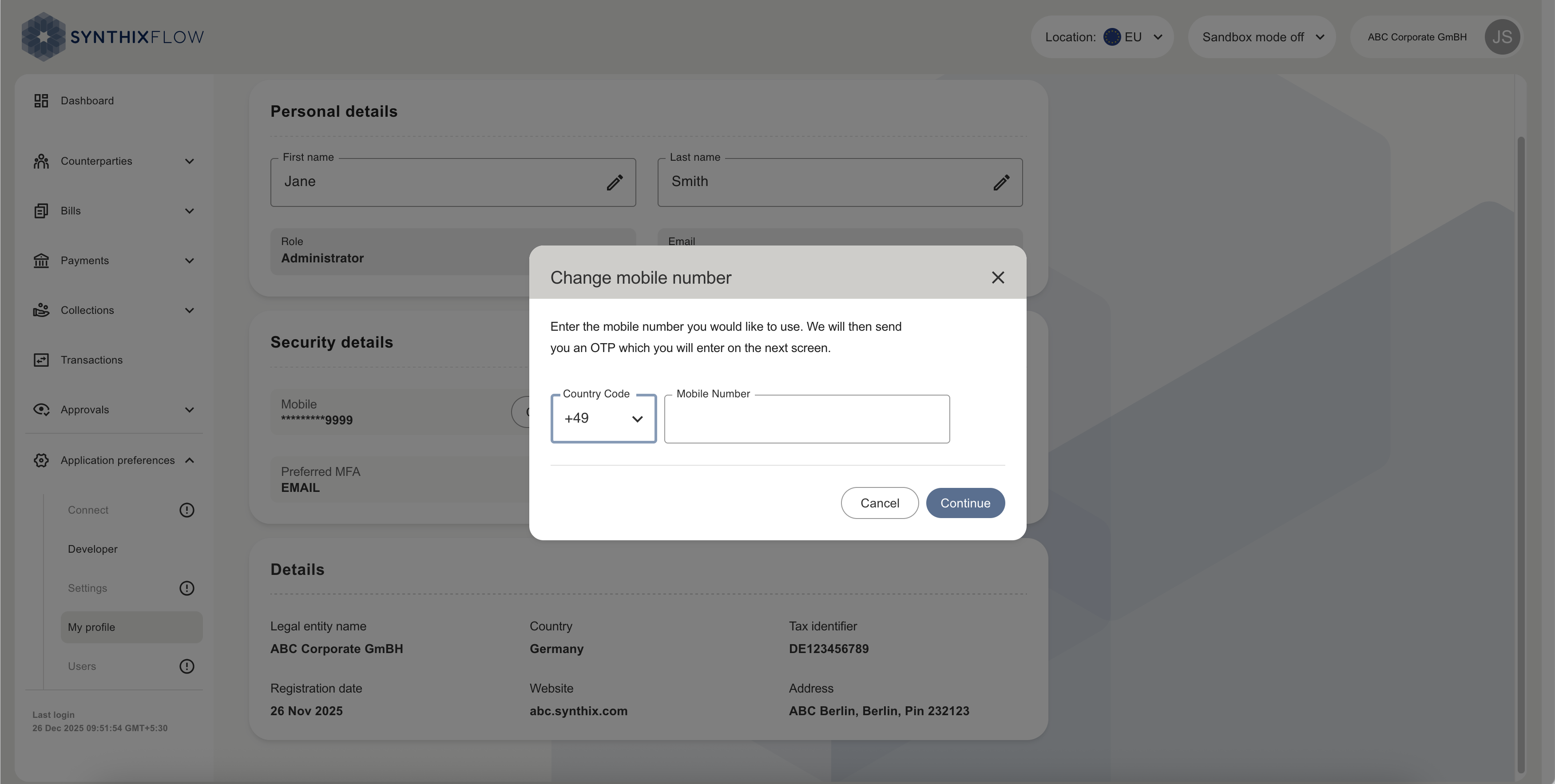The image size is (1555, 784).
Task: Edit First name with pencil icon
Action: coord(615,182)
